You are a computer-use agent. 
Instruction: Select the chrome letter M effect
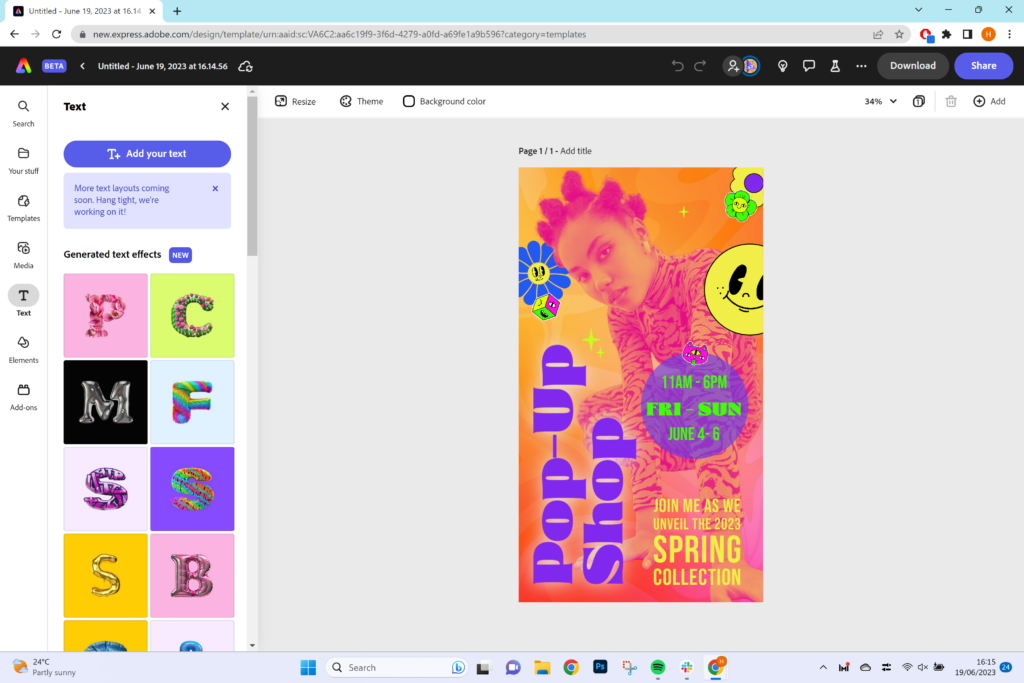(x=106, y=402)
